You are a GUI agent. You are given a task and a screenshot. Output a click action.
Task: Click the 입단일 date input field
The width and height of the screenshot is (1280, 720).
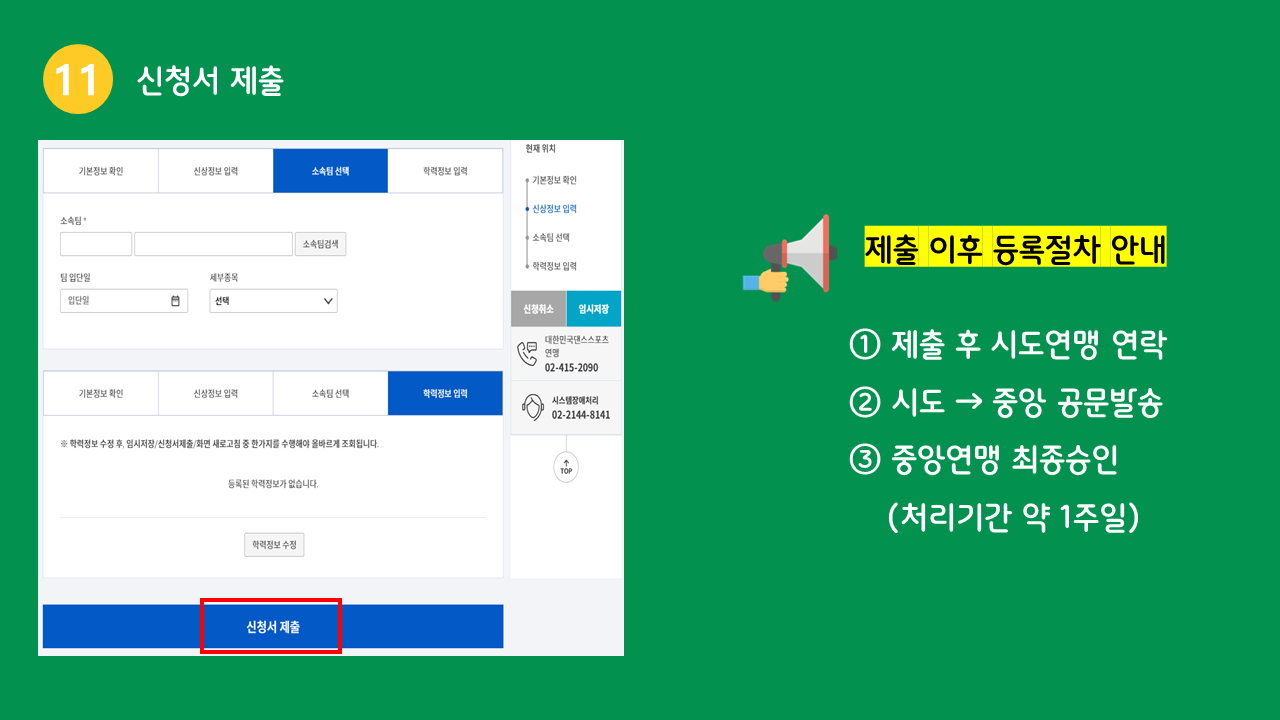pyautogui.click(x=124, y=300)
